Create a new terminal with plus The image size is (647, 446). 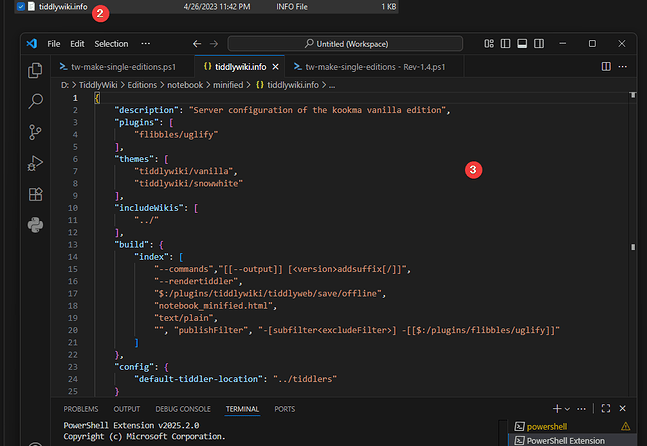[x=557, y=408]
